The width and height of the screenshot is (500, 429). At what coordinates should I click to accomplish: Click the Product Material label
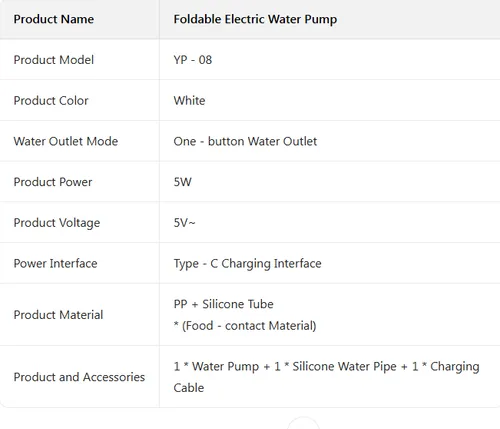click(58, 315)
